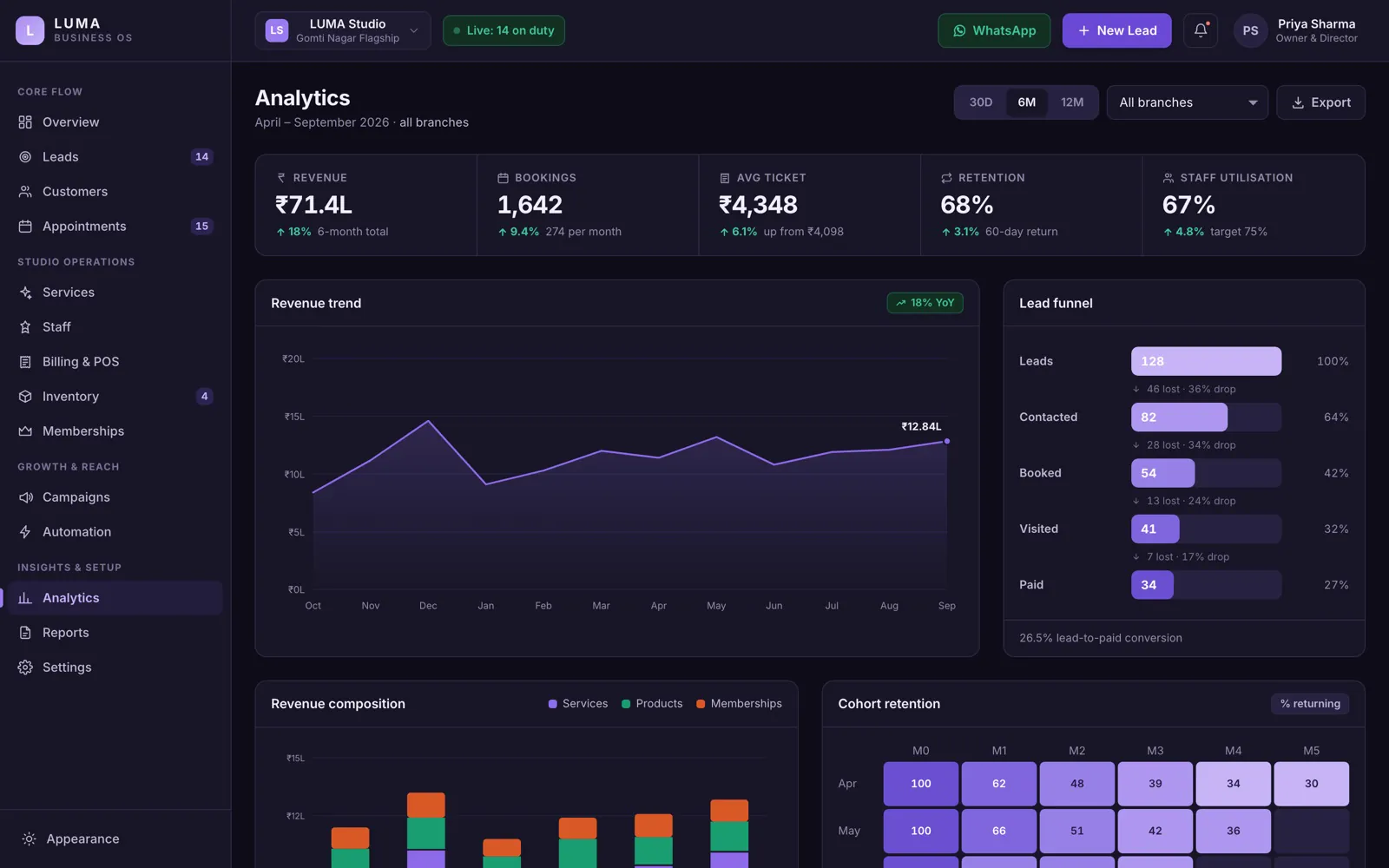The width and height of the screenshot is (1389, 868).
Task: Click the WhatsApp button
Action: tap(994, 30)
